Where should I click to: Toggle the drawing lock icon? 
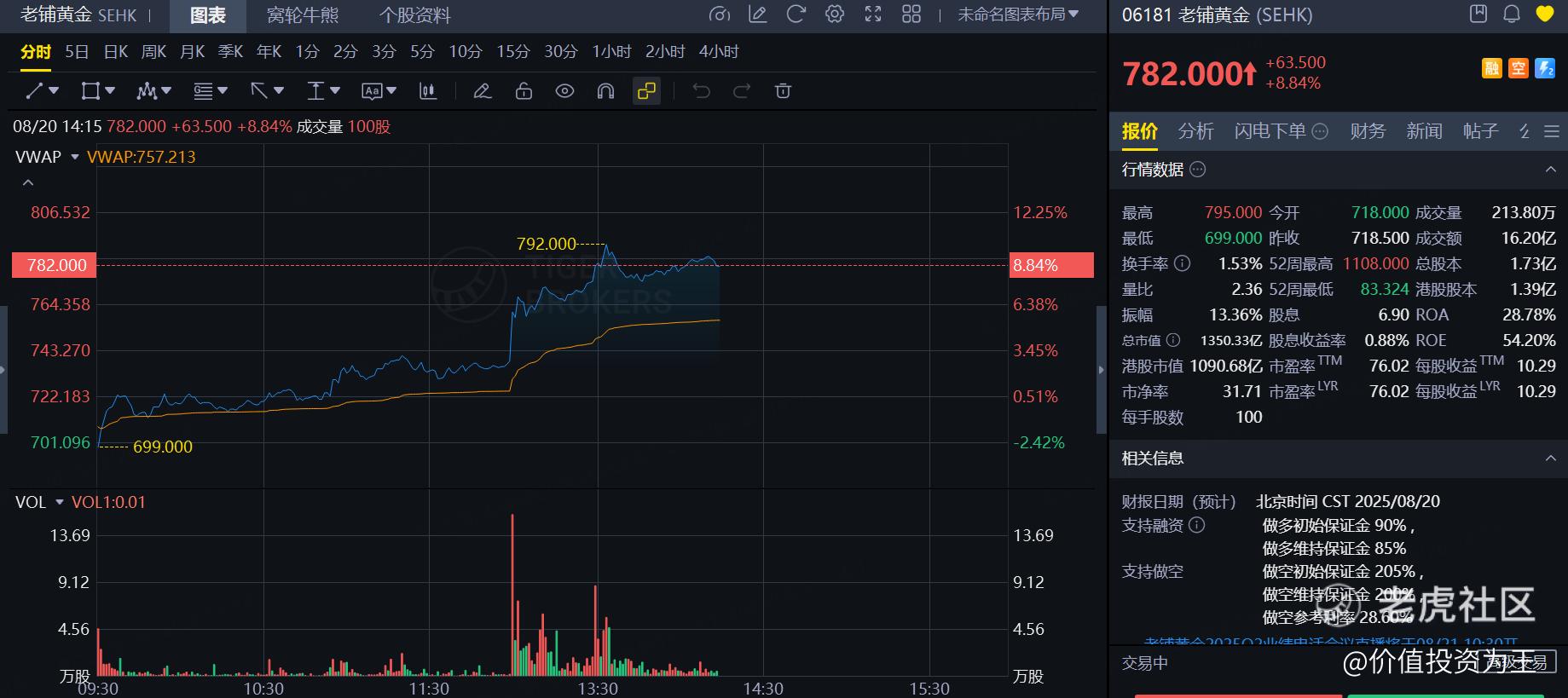524,91
